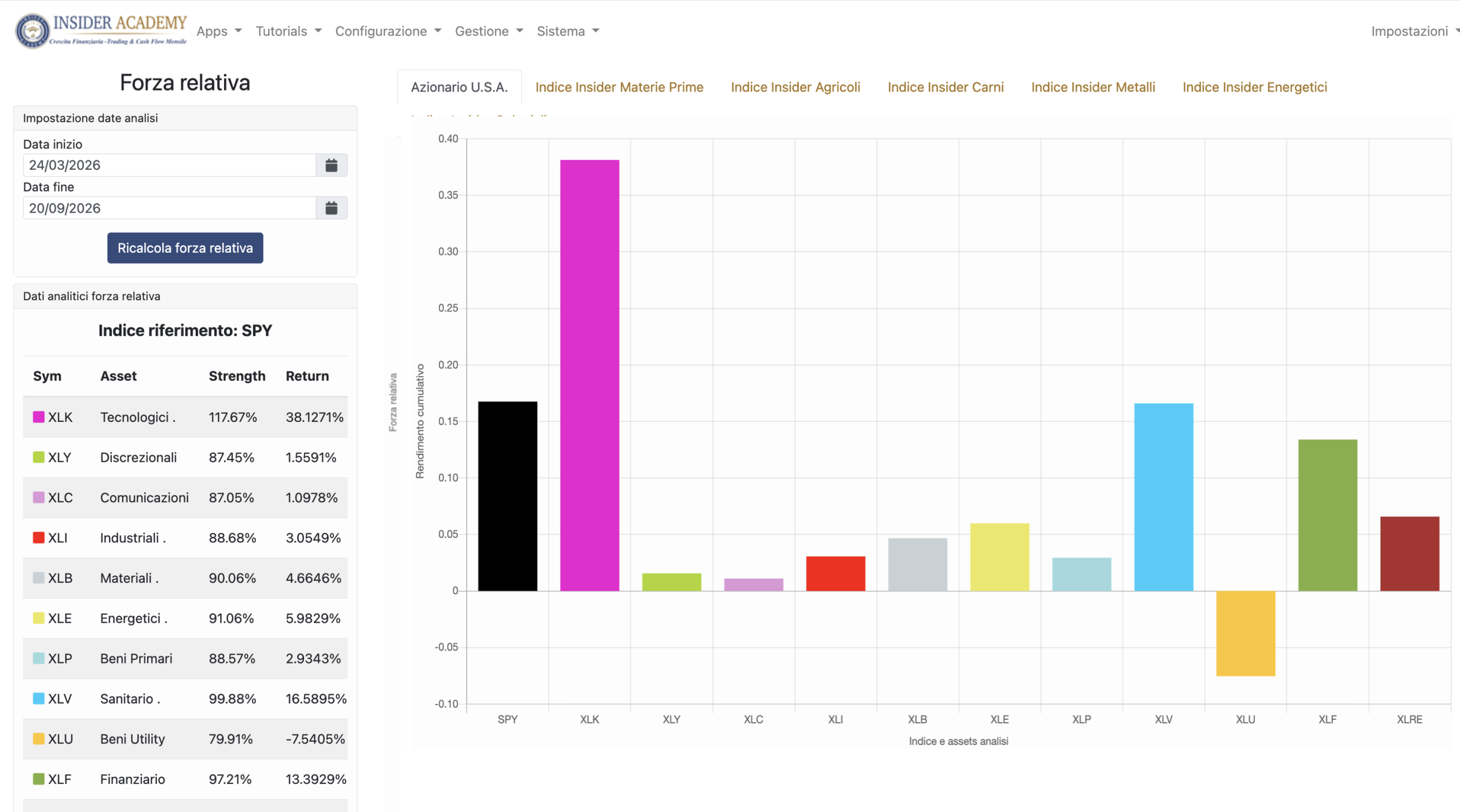
Task: Click the Insider Academy logo
Action: (102, 31)
